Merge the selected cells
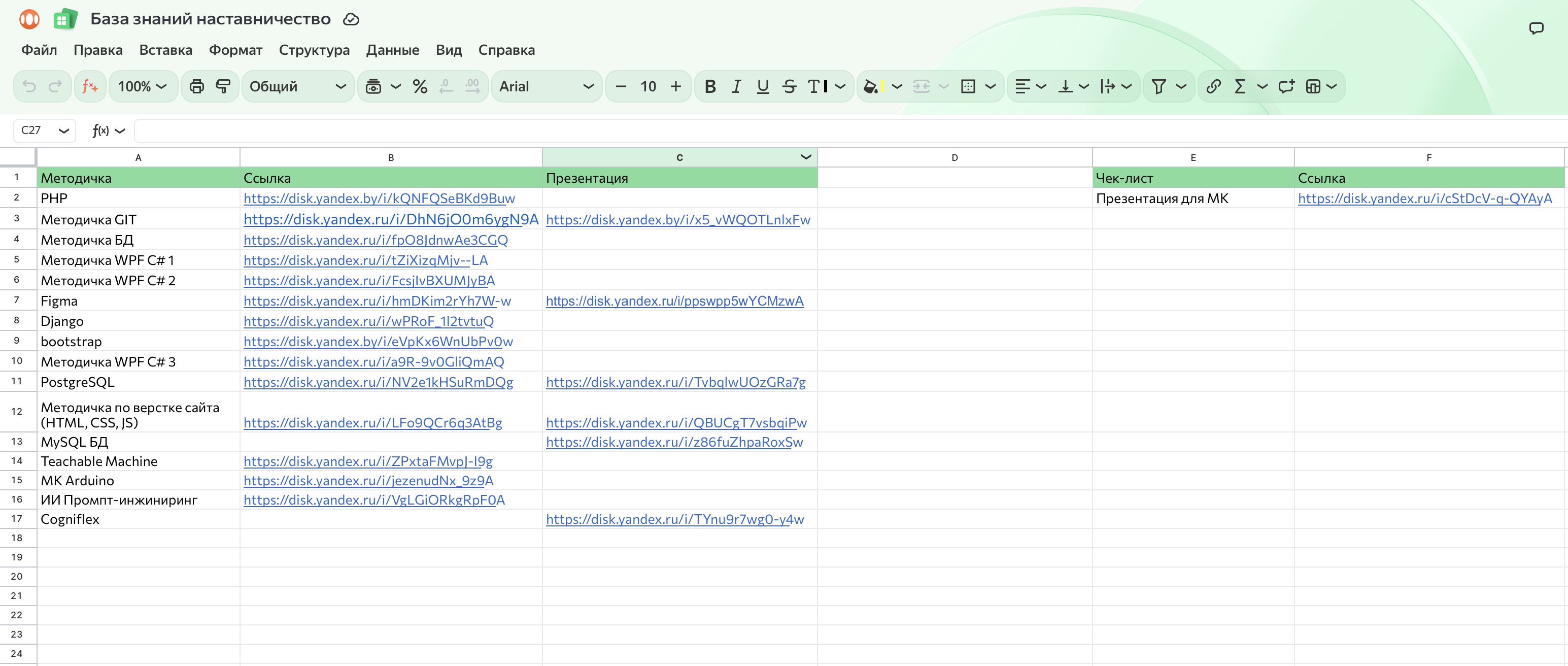This screenshot has width=1568, height=666. pos(922,86)
